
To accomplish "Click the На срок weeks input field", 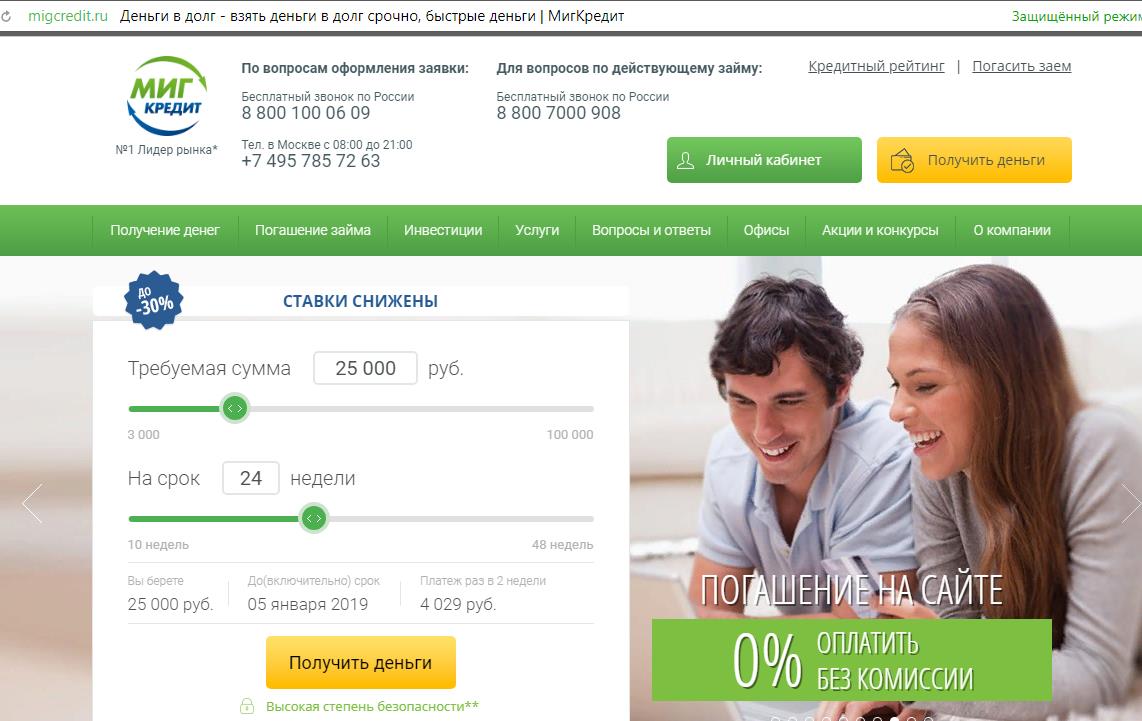I will (251, 478).
